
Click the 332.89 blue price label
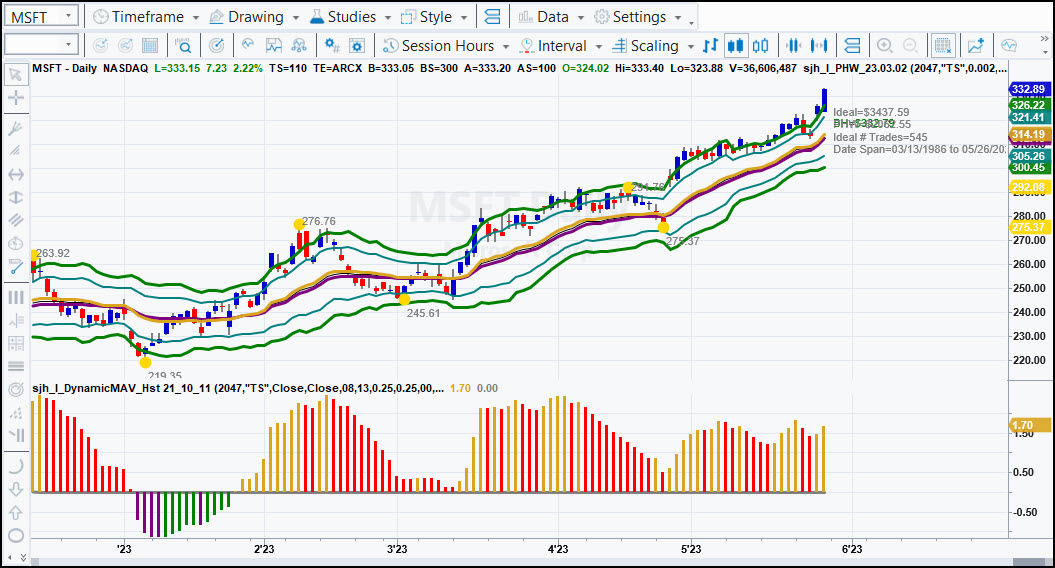coord(1029,89)
